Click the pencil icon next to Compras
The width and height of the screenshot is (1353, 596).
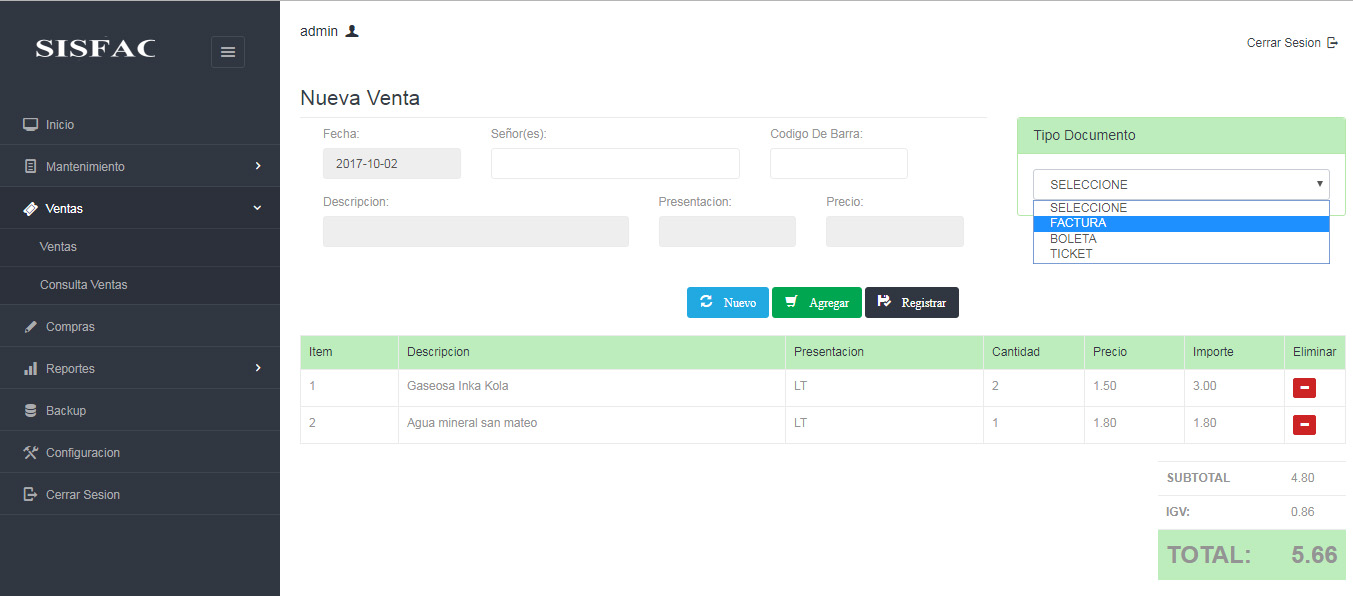[x=30, y=325]
